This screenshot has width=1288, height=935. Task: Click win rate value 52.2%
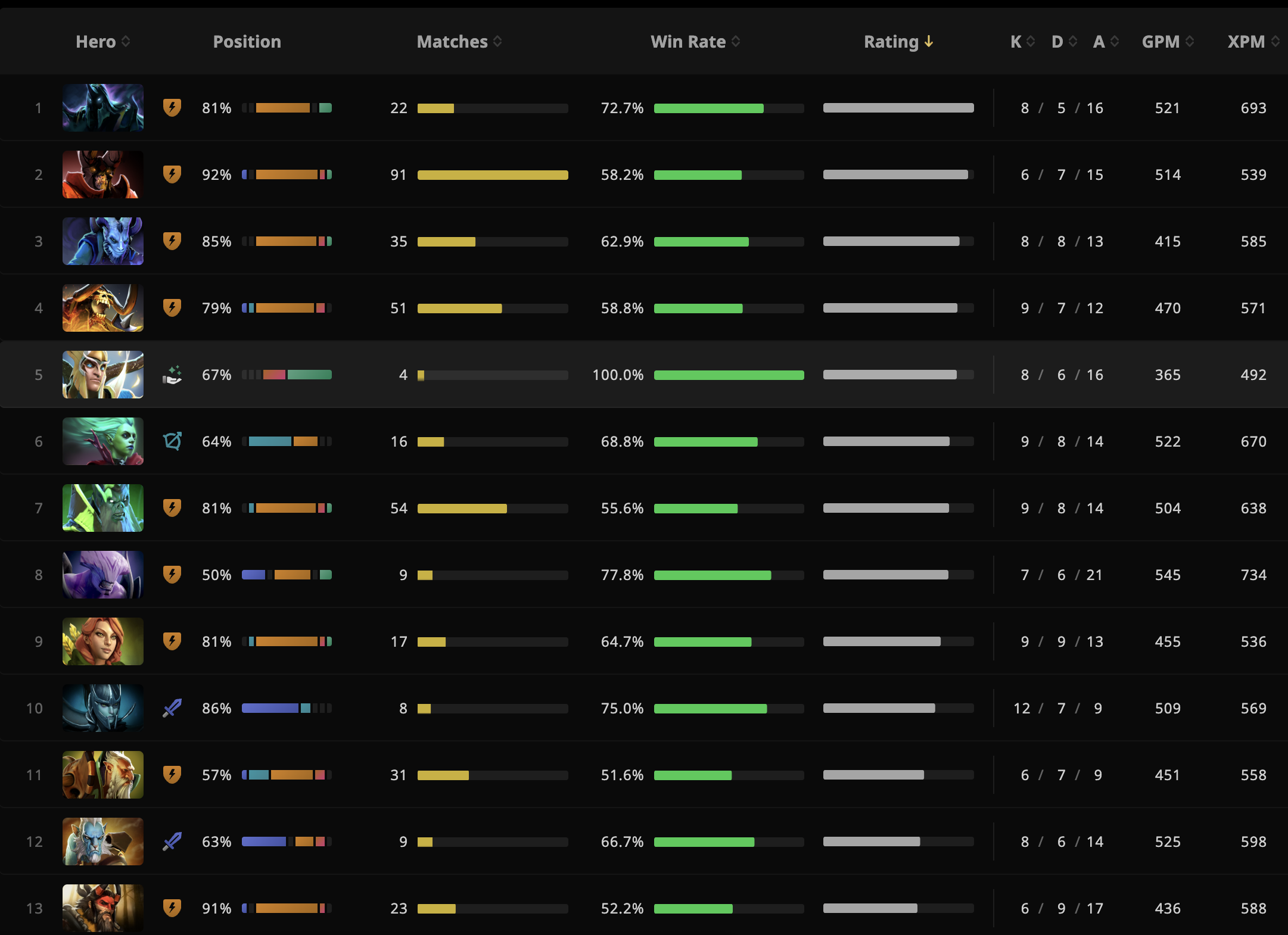click(x=622, y=909)
